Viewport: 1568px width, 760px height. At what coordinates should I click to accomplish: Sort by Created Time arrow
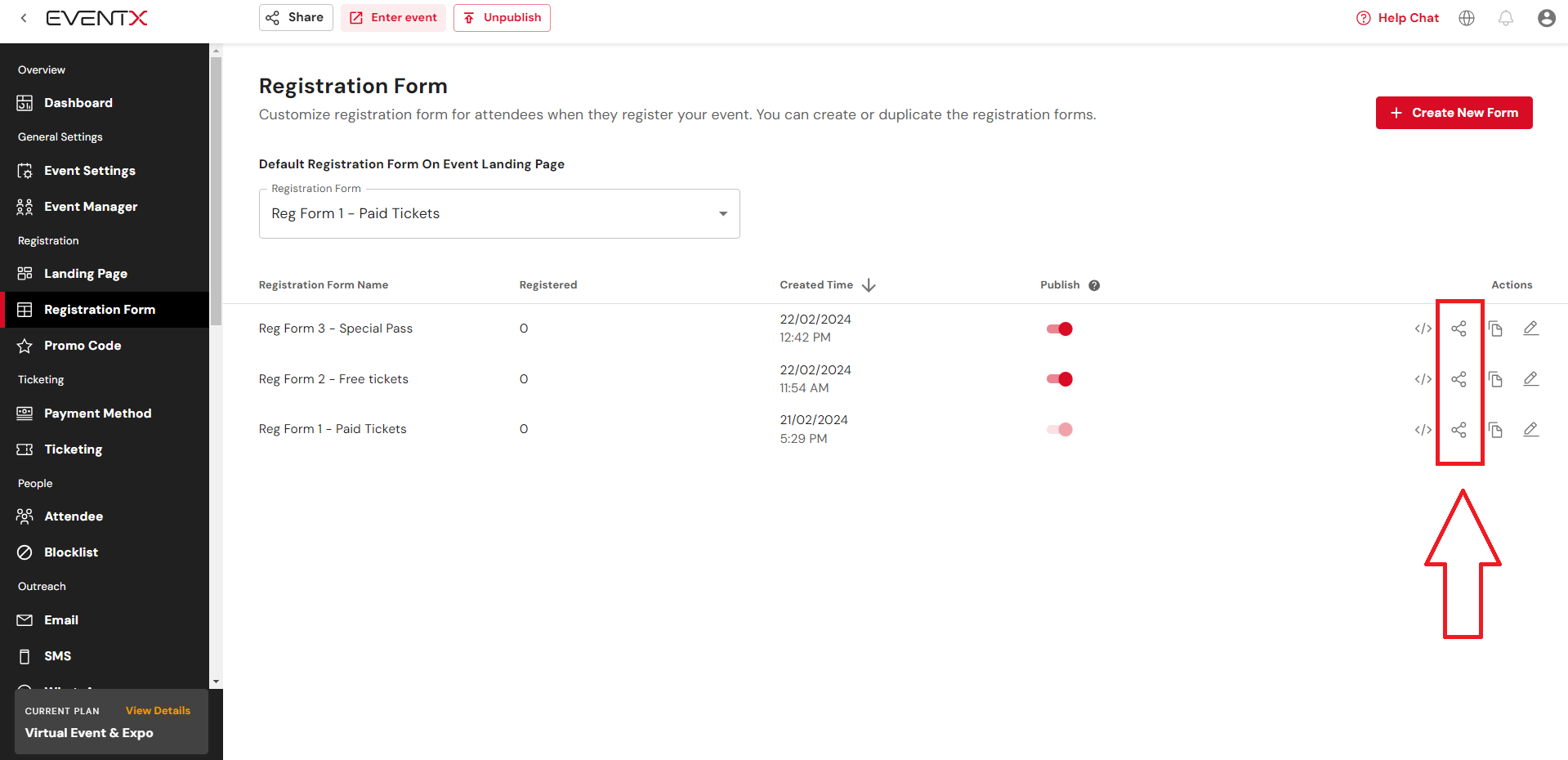click(x=869, y=285)
